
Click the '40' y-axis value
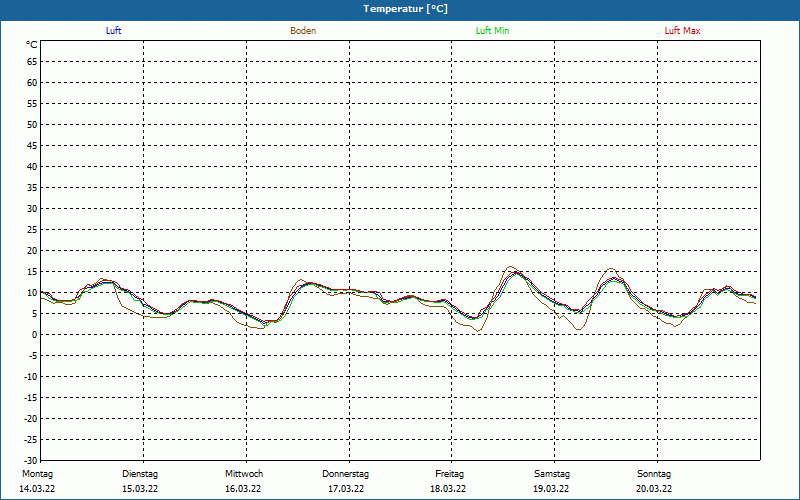(x=32, y=167)
